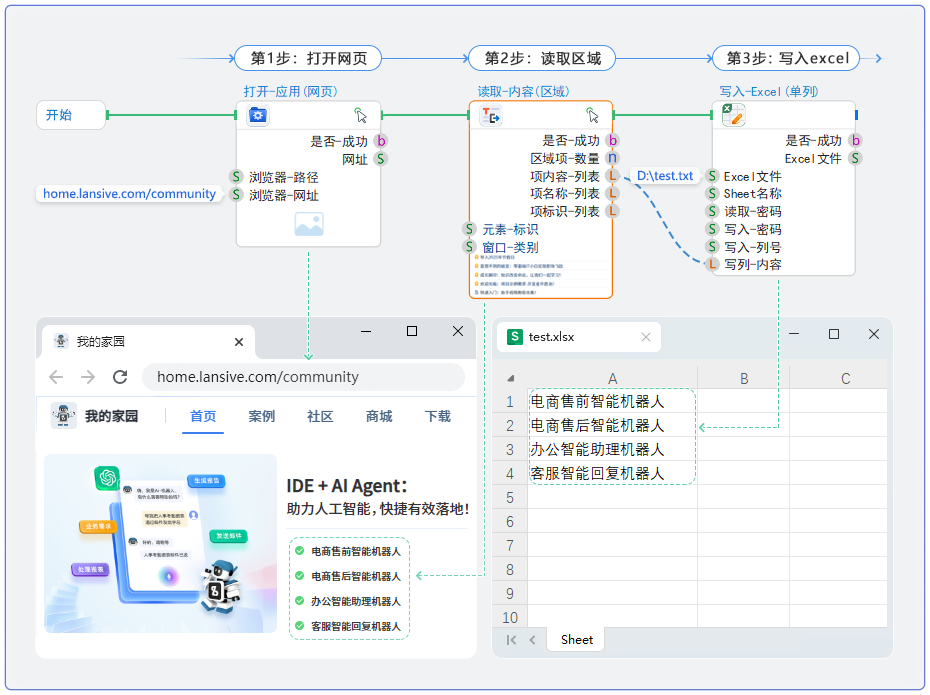This screenshot has height=695, width=930.
Task: Reload the browser page
Action: 120,377
